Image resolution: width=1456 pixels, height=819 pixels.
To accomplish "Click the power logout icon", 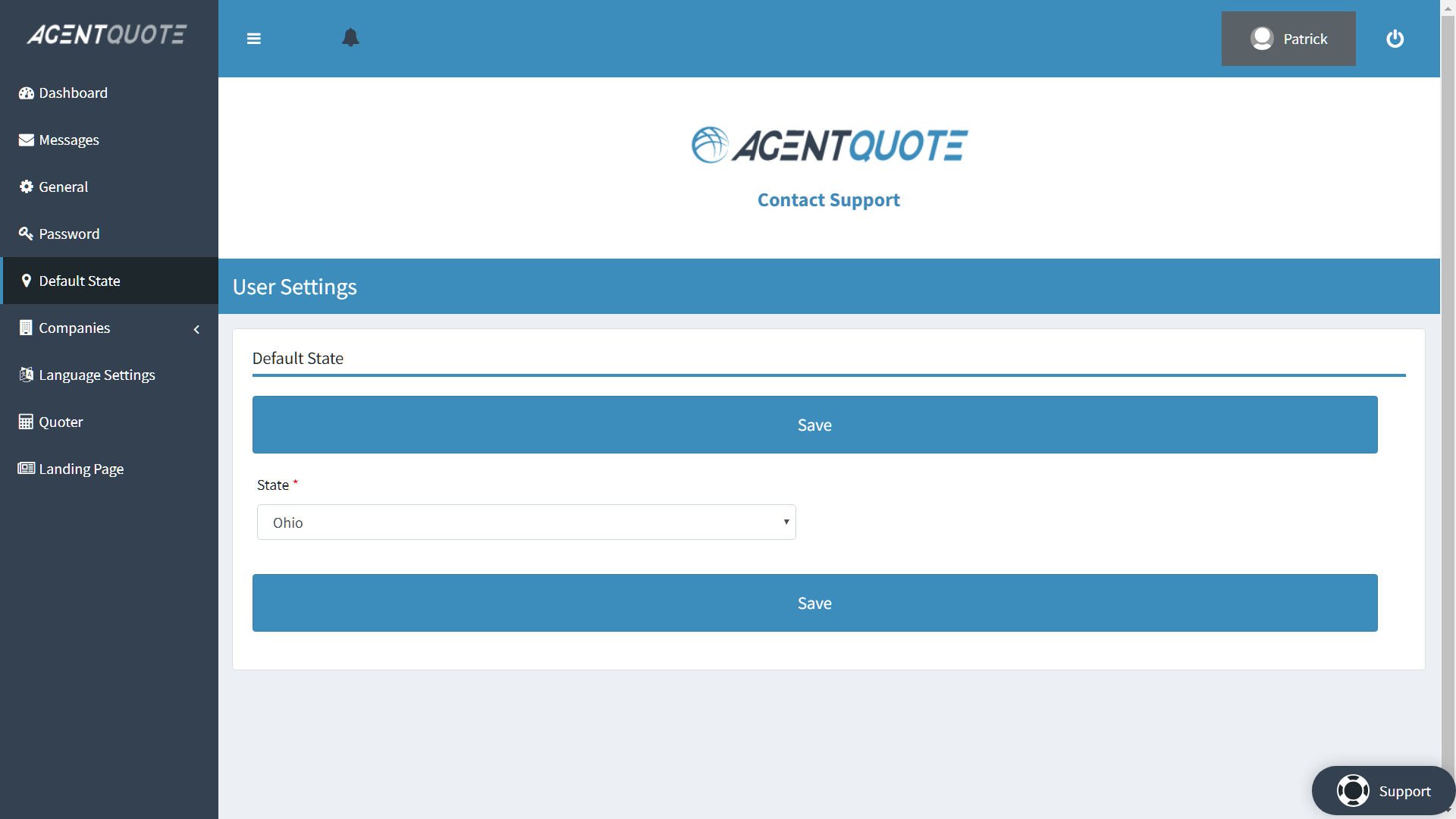I will [1395, 39].
